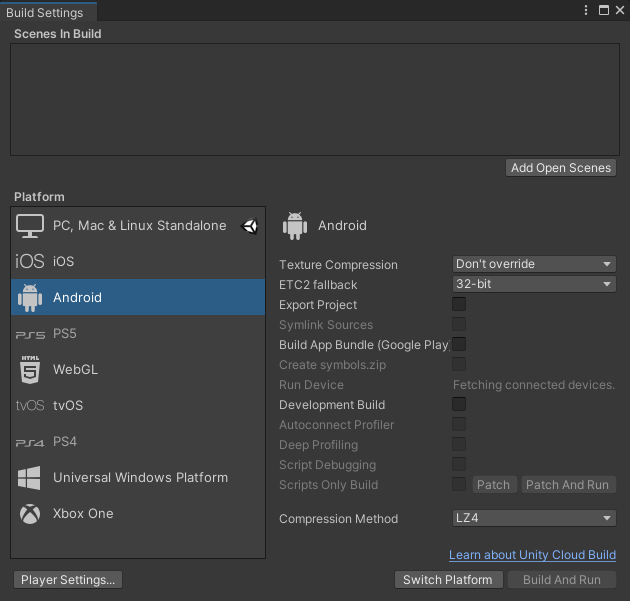Enable the Export Project checkbox

point(459,304)
